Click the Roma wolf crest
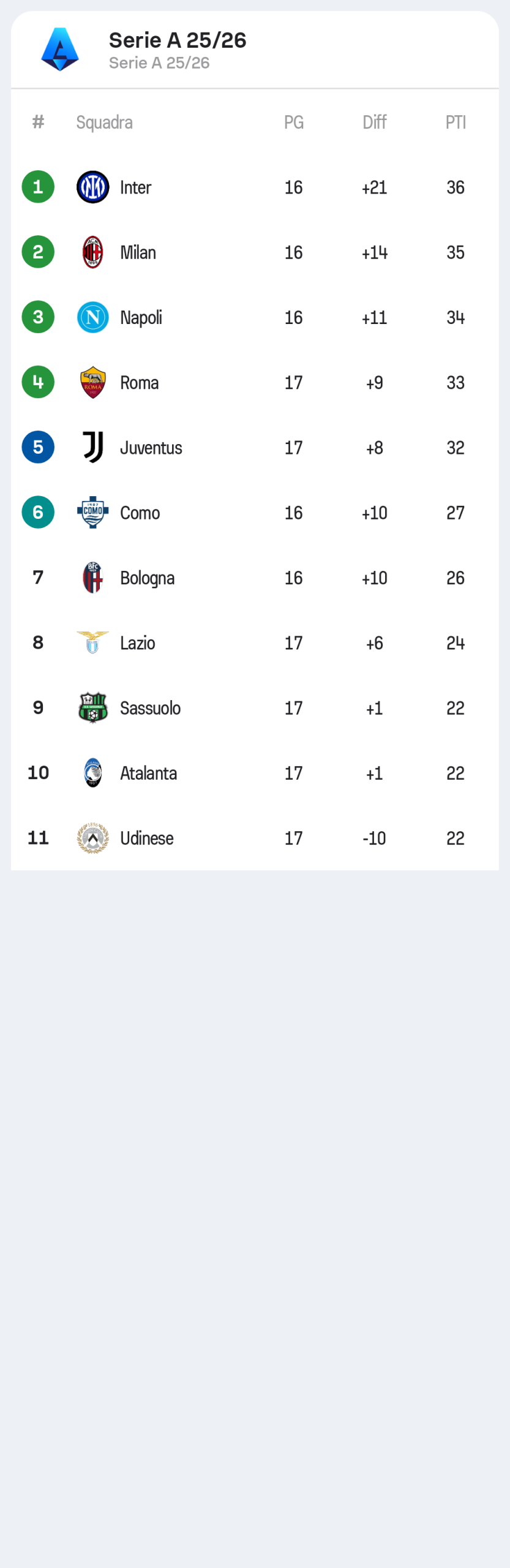510x1568 pixels. [93, 383]
